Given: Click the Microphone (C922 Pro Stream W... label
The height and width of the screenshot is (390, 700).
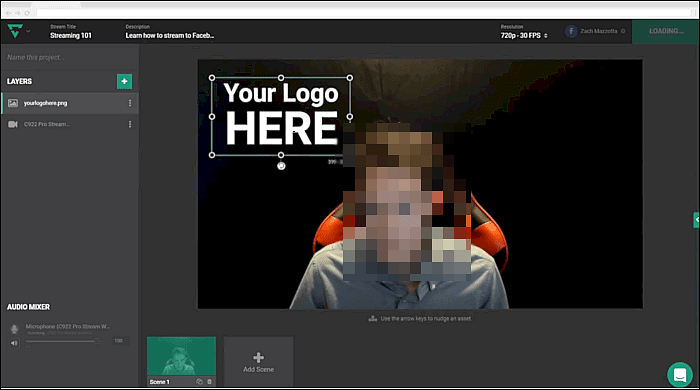Looking at the screenshot, I should (67, 327).
